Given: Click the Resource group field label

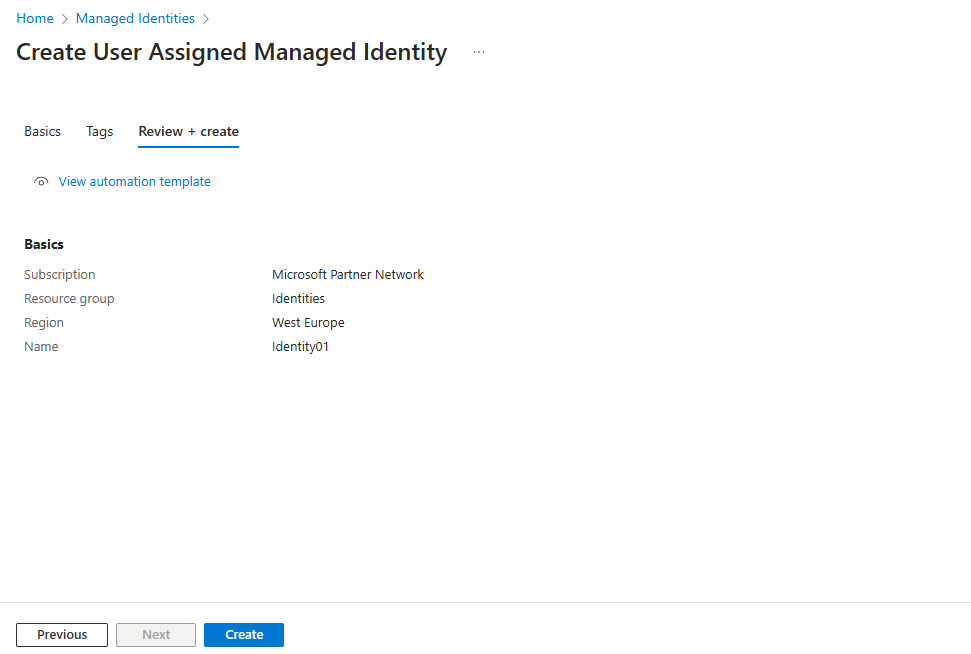Looking at the screenshot, I should [x=69, y=299].
